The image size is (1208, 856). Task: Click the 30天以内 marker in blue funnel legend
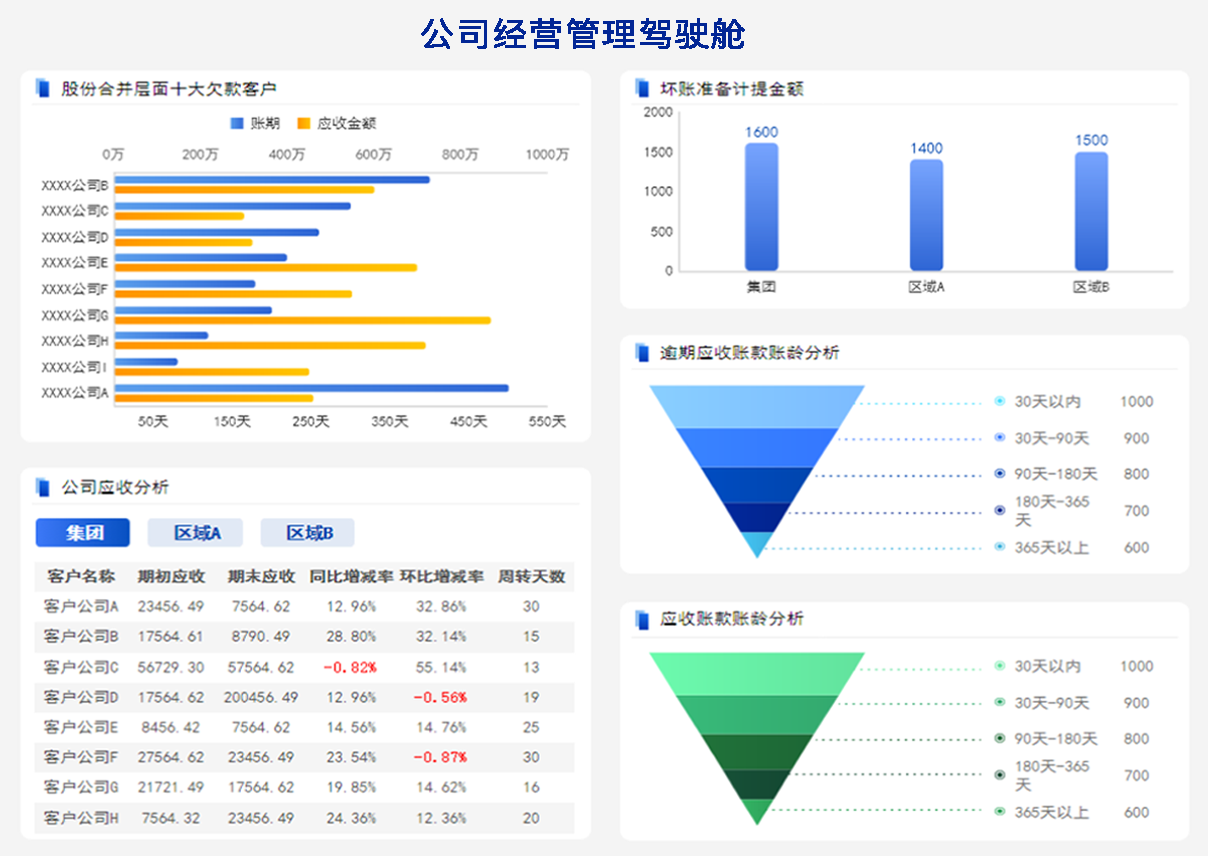pos(1000,402)
